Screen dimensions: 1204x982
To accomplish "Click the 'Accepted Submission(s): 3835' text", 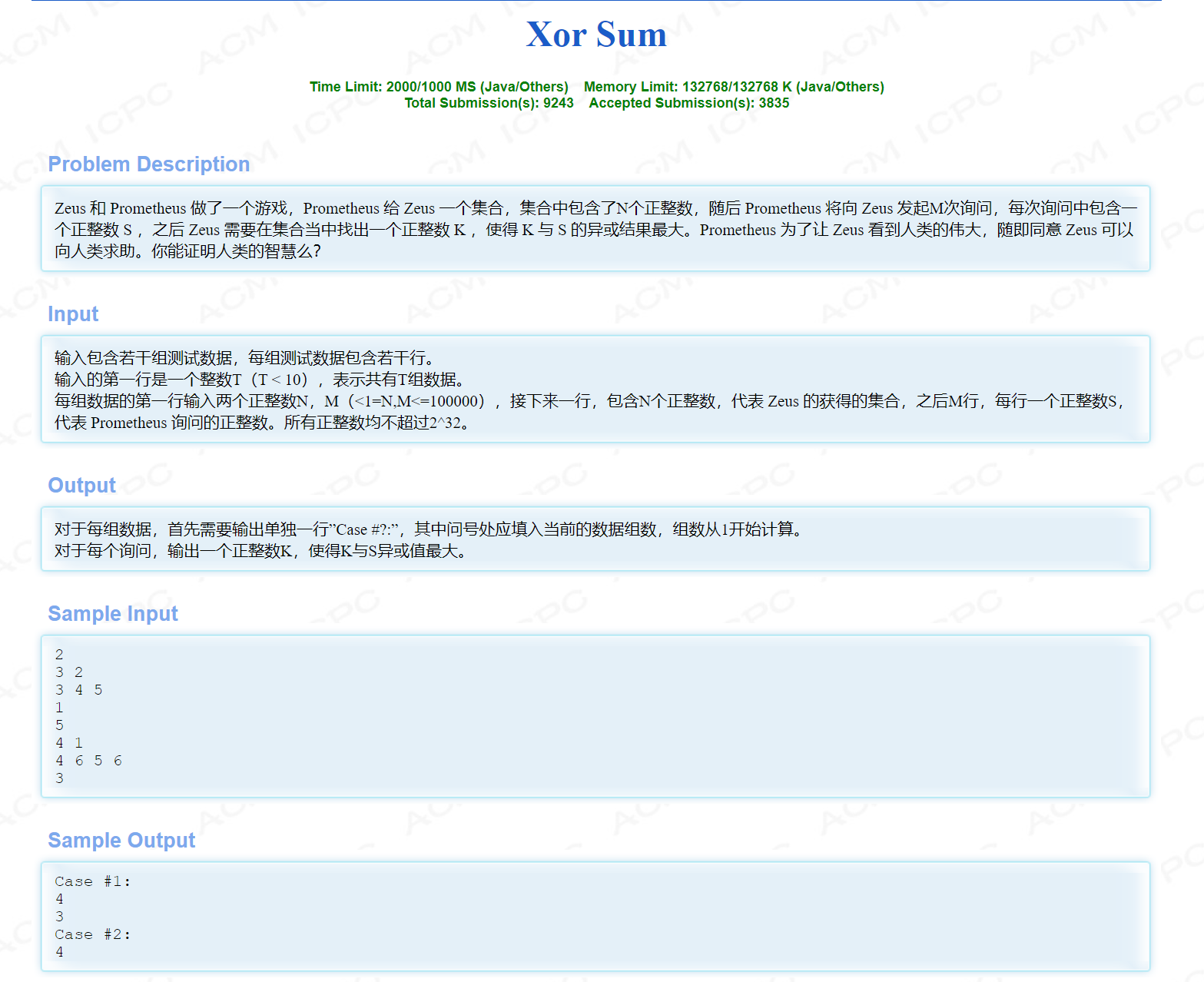I will pyautogui.click(x=689, y=103).
